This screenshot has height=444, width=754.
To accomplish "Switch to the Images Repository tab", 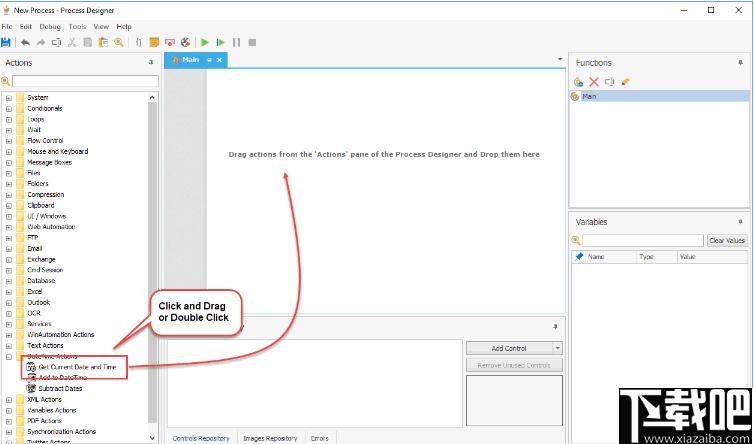I will click(270, 438).
